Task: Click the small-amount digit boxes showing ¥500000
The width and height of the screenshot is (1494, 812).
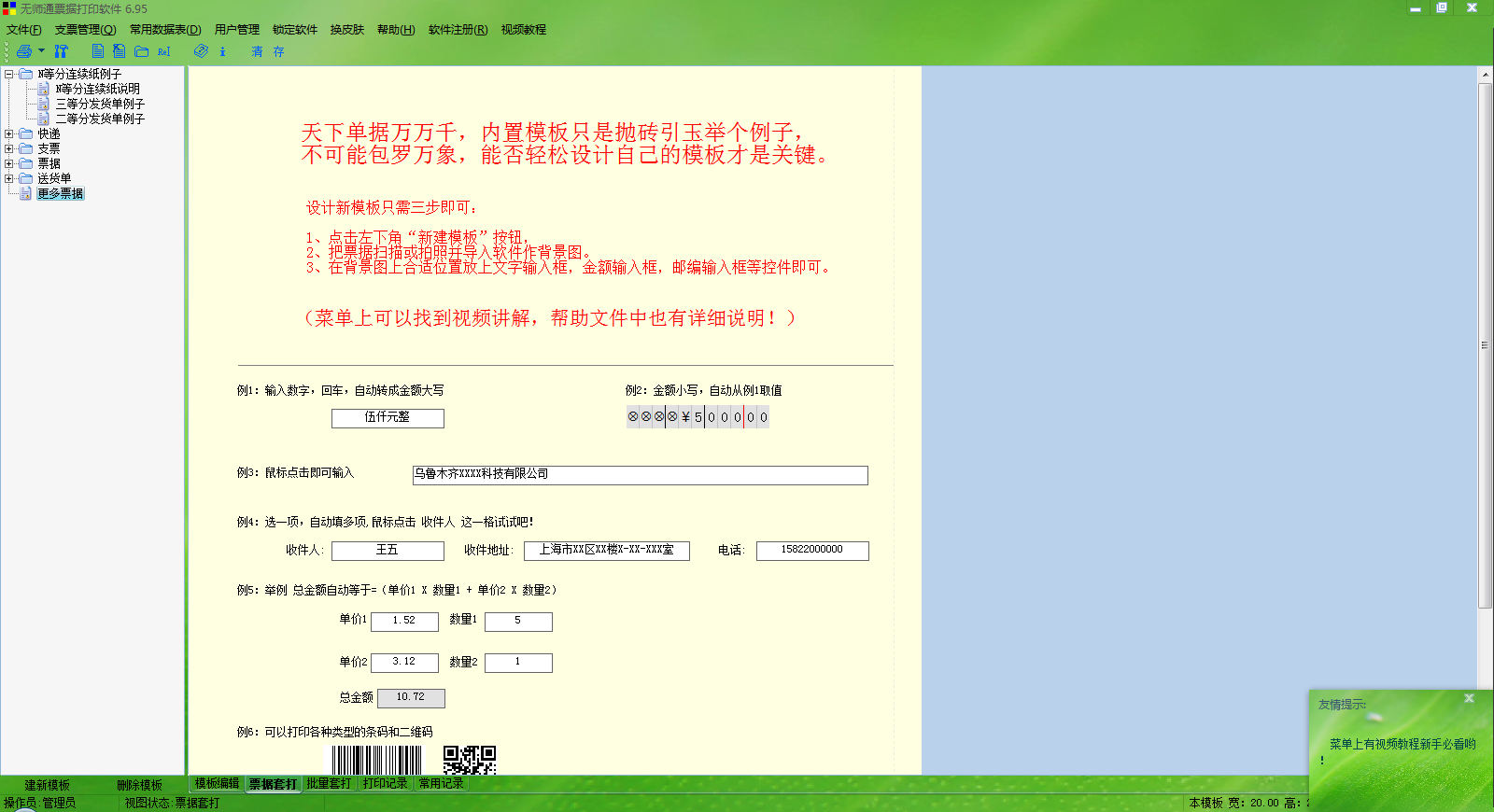Action: click(698, 417)
